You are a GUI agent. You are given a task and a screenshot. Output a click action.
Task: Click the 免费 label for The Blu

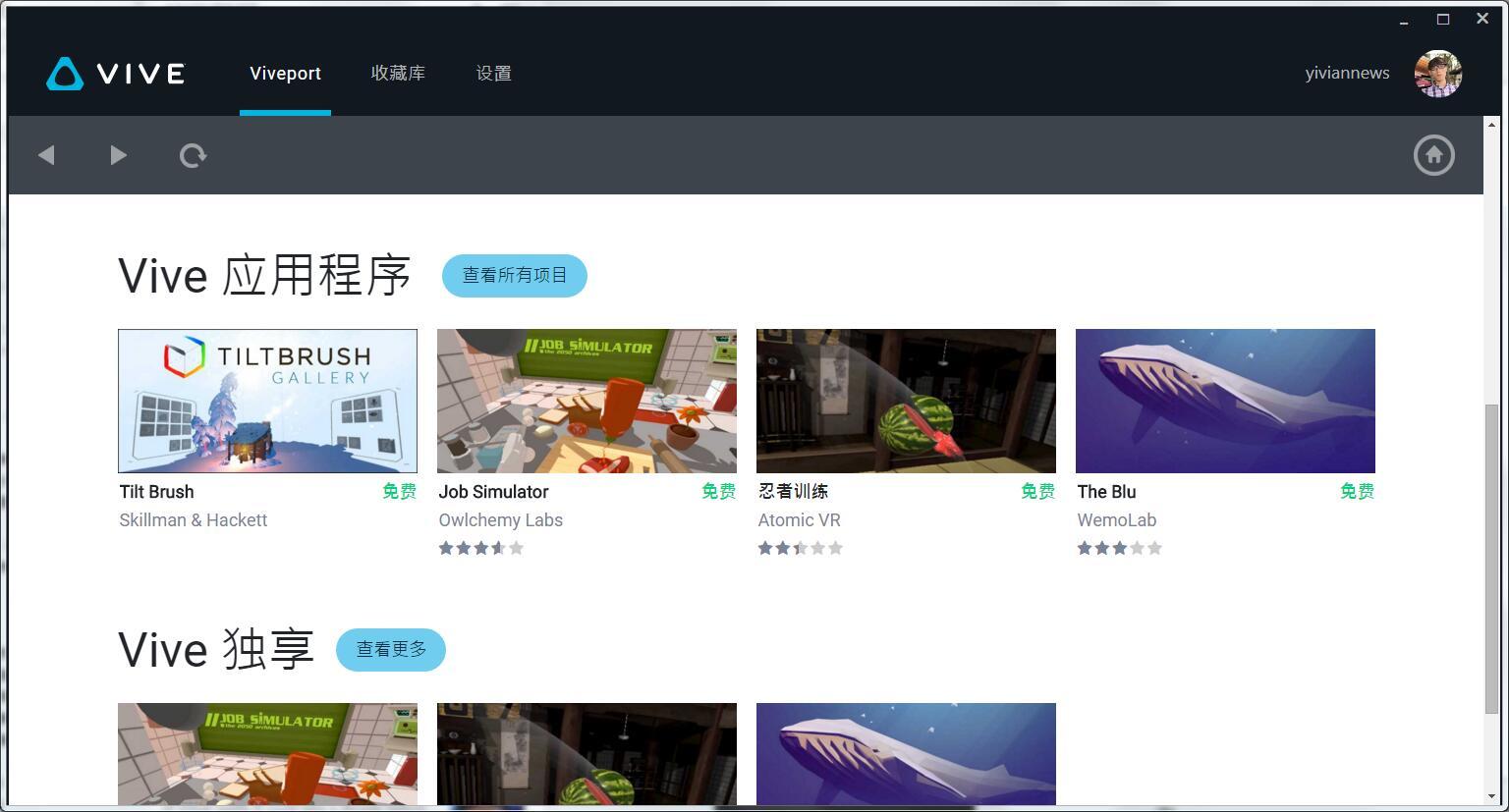pyautogui.click(x=1357, y=491)
